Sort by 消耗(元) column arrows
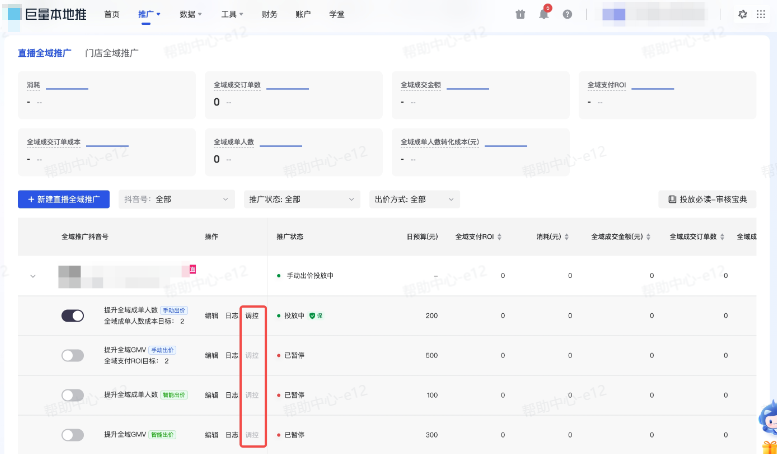The width and height of the screenshot is (777, 454). click(566, 237)
